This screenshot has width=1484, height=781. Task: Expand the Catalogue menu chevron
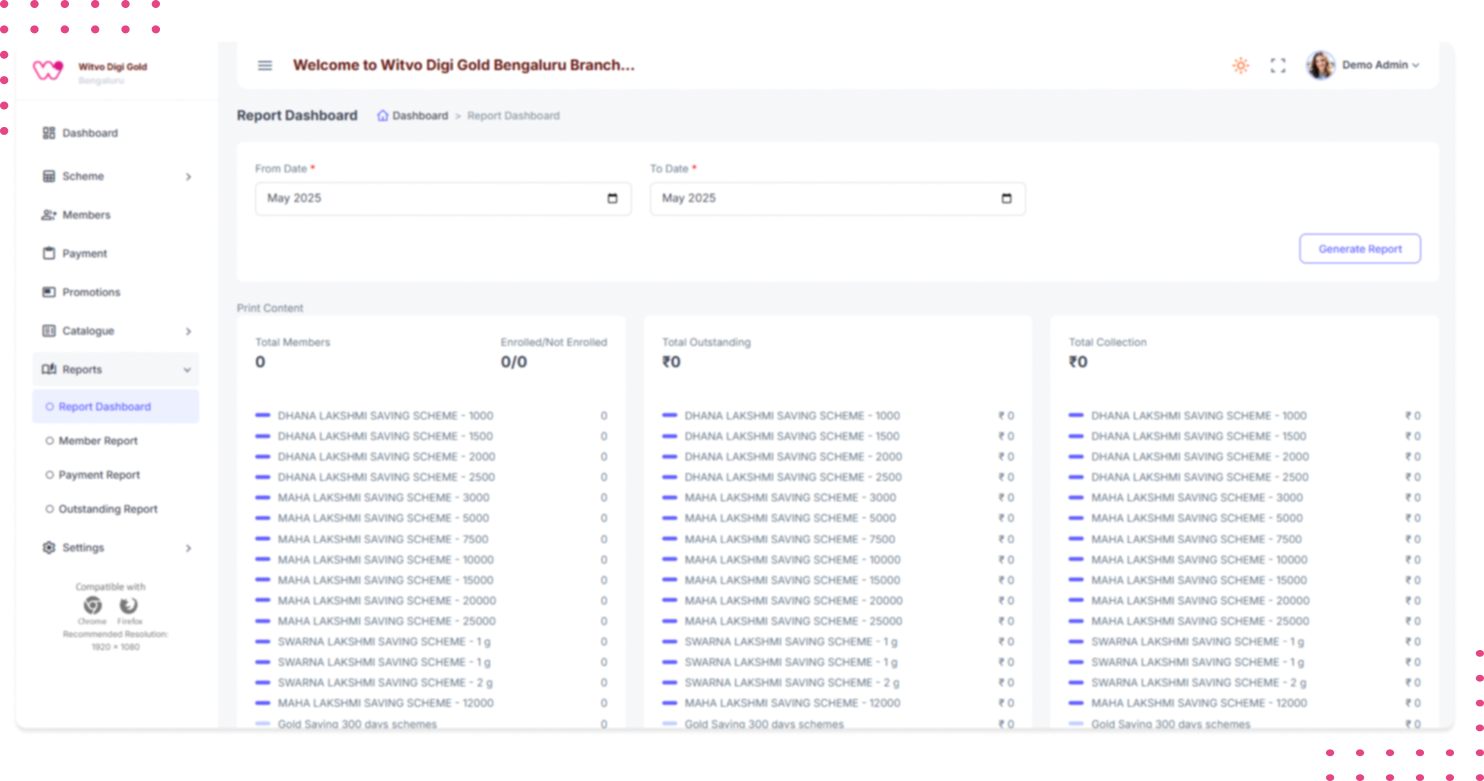point(188,331)
